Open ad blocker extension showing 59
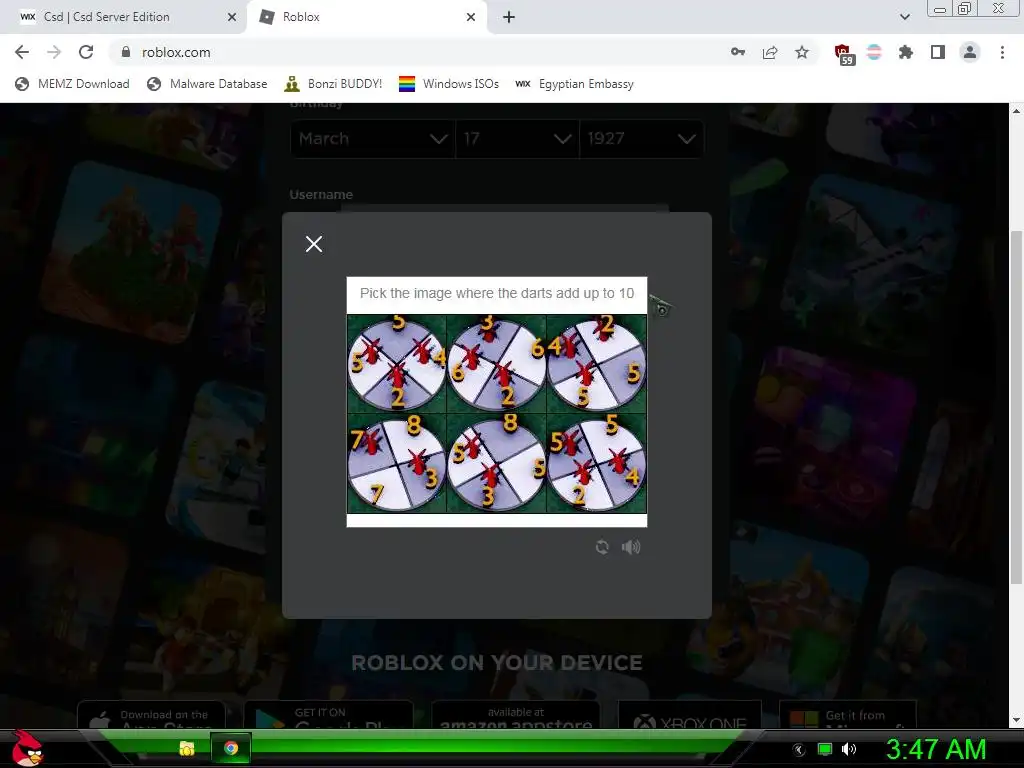1024x768 pixels. pos(844,54)
